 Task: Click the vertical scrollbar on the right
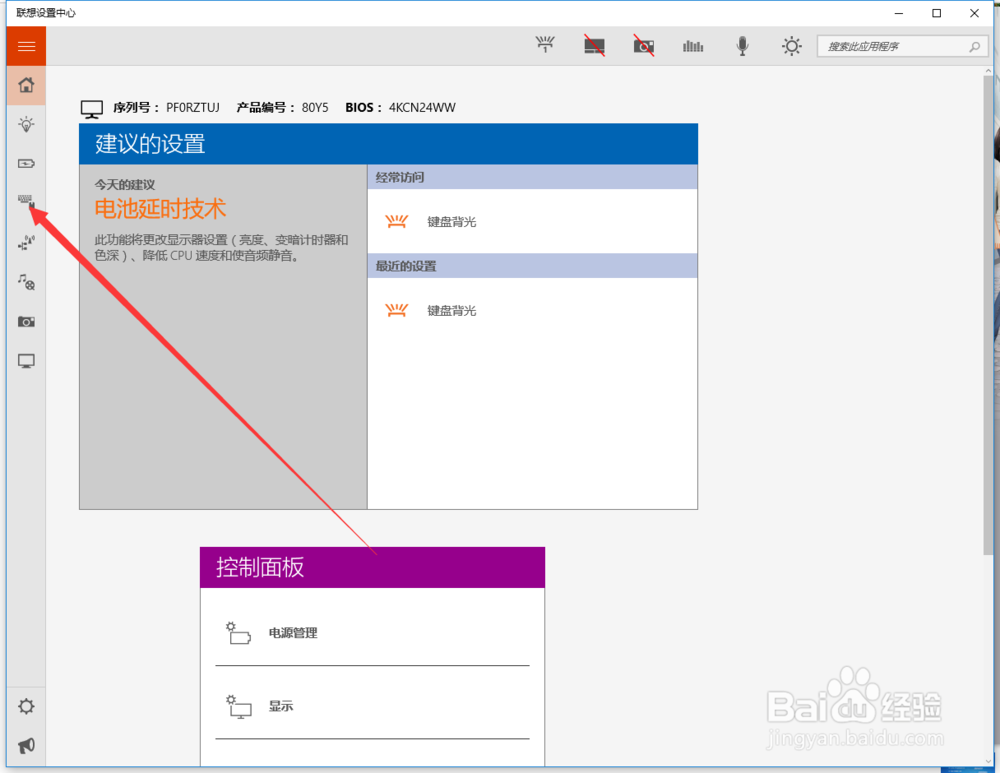pyautogui.click(x=989, y=316)
